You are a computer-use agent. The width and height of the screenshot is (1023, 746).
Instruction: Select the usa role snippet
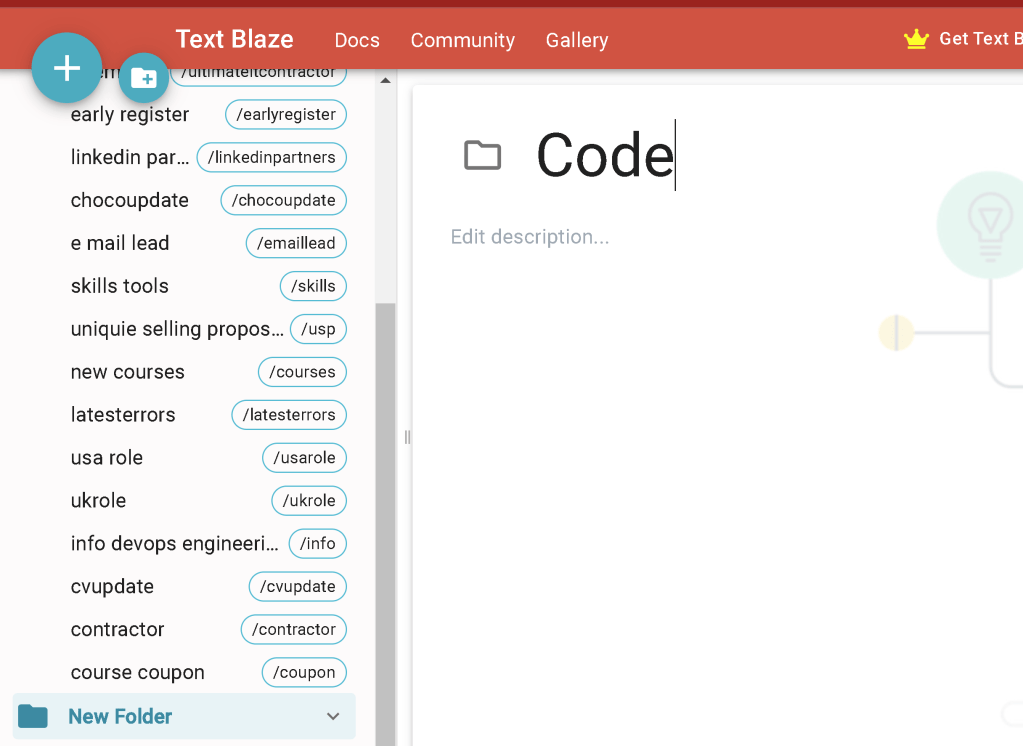pos(107,458)
